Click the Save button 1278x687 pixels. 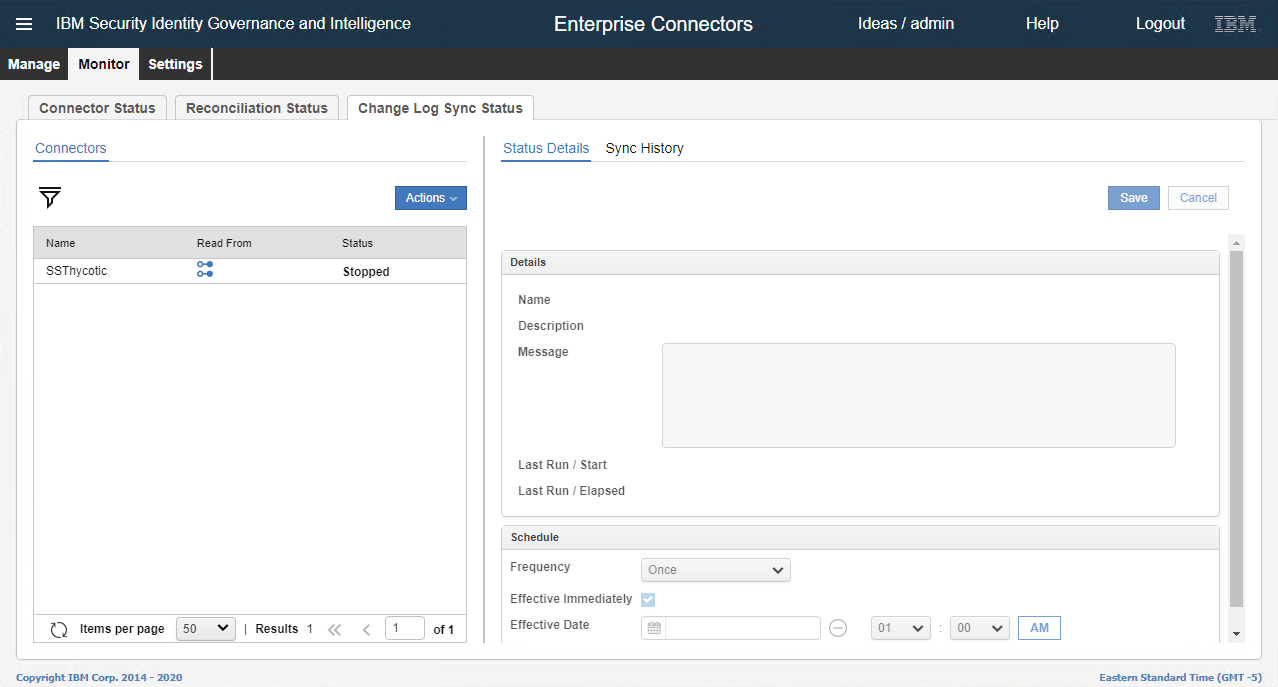[x=1133, y=198]
